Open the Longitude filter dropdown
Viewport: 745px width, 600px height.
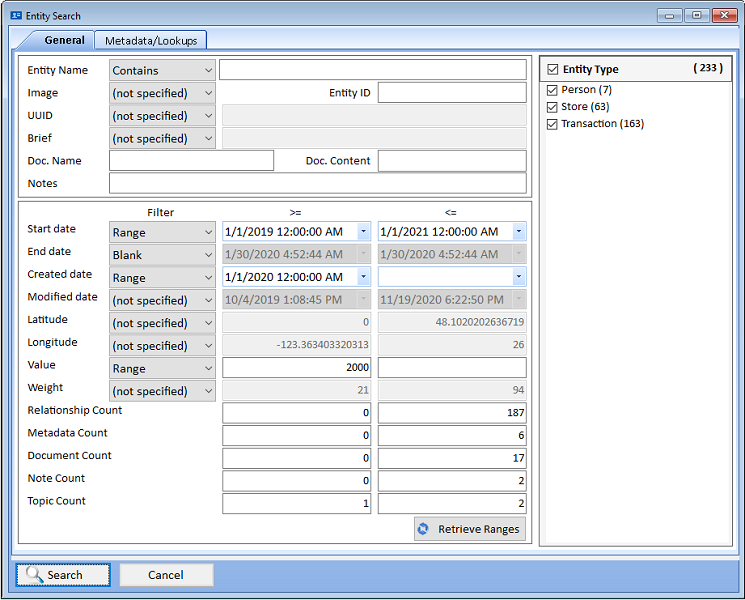coord(162,346)
